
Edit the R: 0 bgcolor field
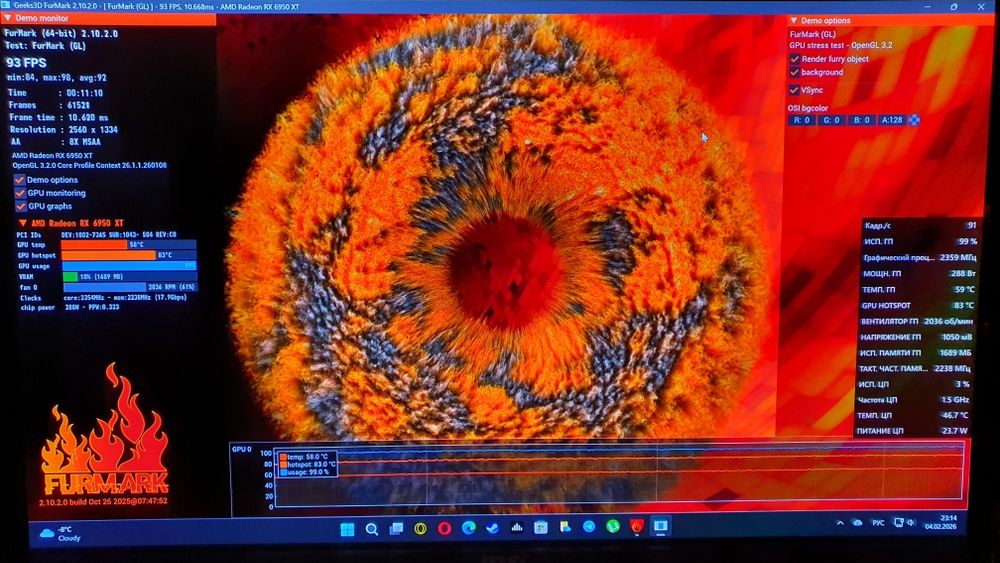802,120
